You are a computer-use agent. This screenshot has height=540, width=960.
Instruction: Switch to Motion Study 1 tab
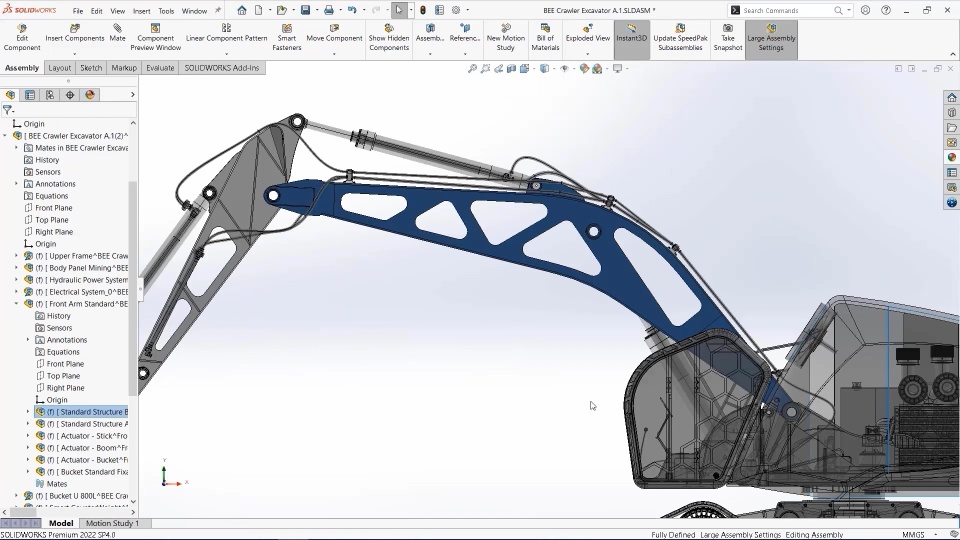[112, 523]
